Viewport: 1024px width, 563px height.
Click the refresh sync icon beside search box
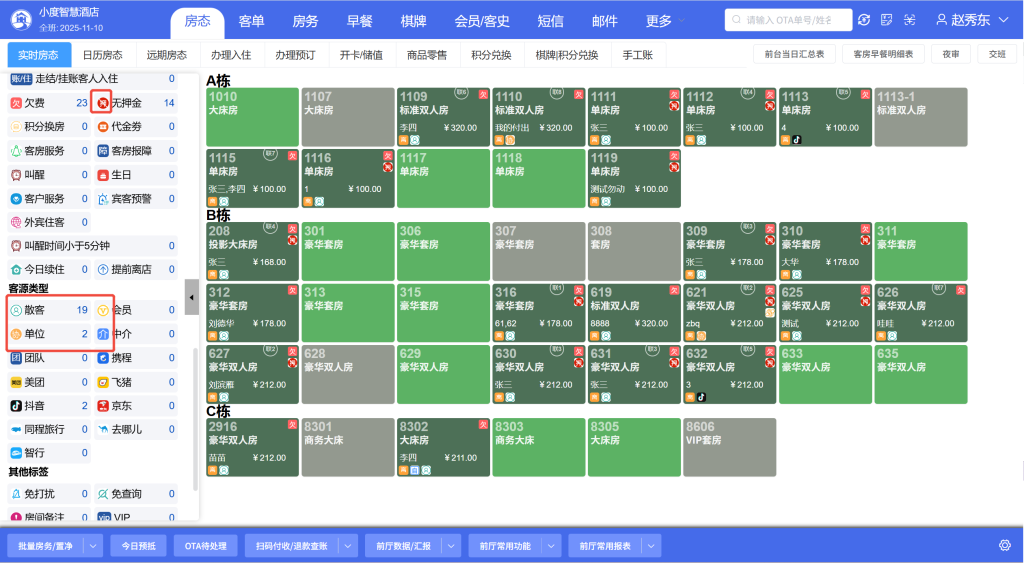tap(864, 20)
